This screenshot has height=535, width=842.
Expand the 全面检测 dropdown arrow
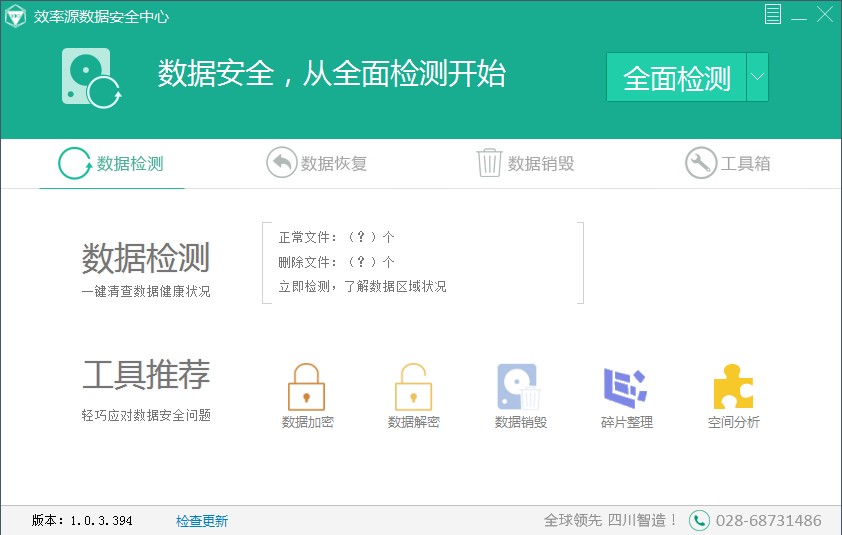click(757, 77)
